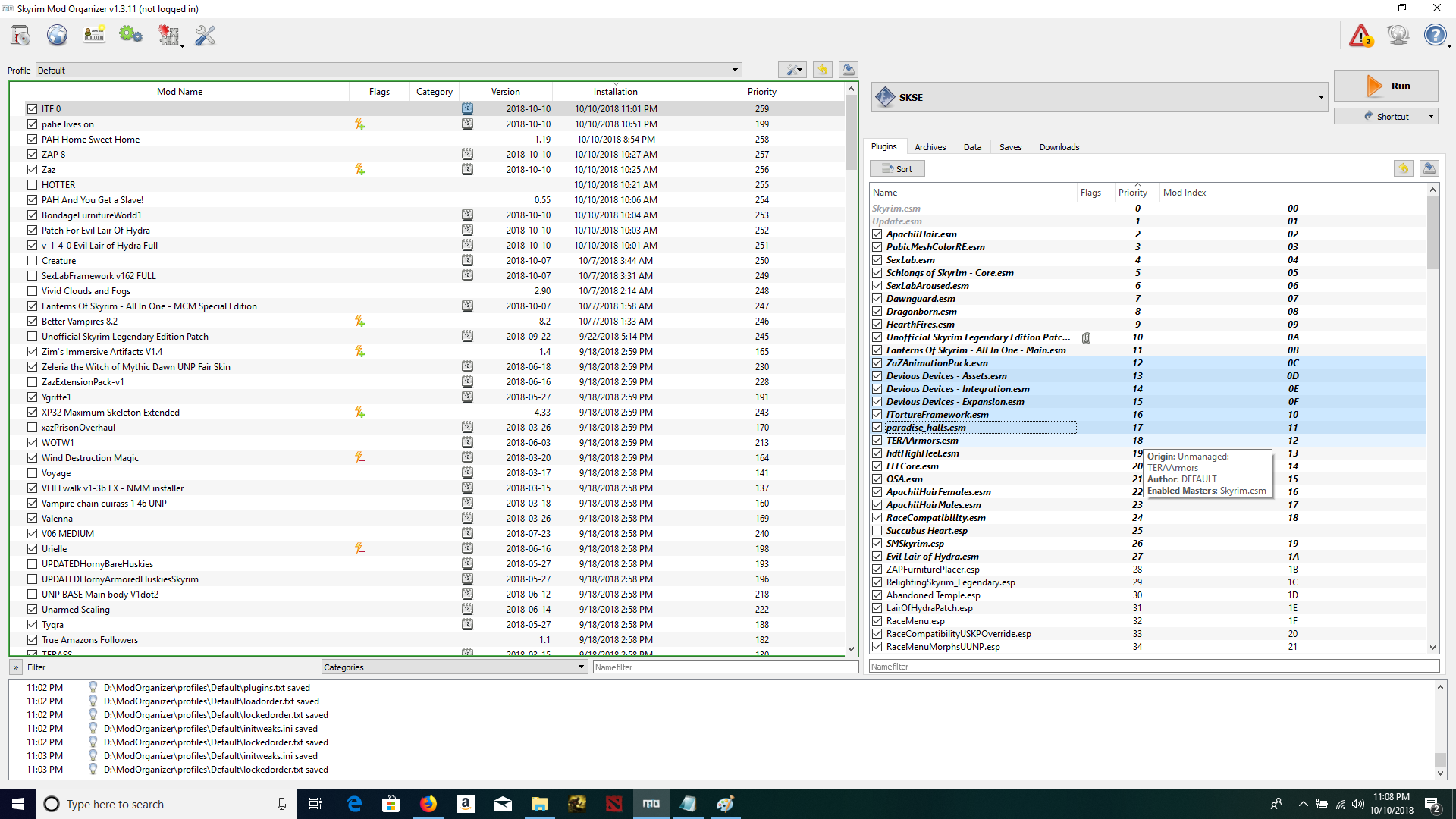Click the taskbar search box
This screenshot has height=819, width=1456.
[x=167, y=804]
